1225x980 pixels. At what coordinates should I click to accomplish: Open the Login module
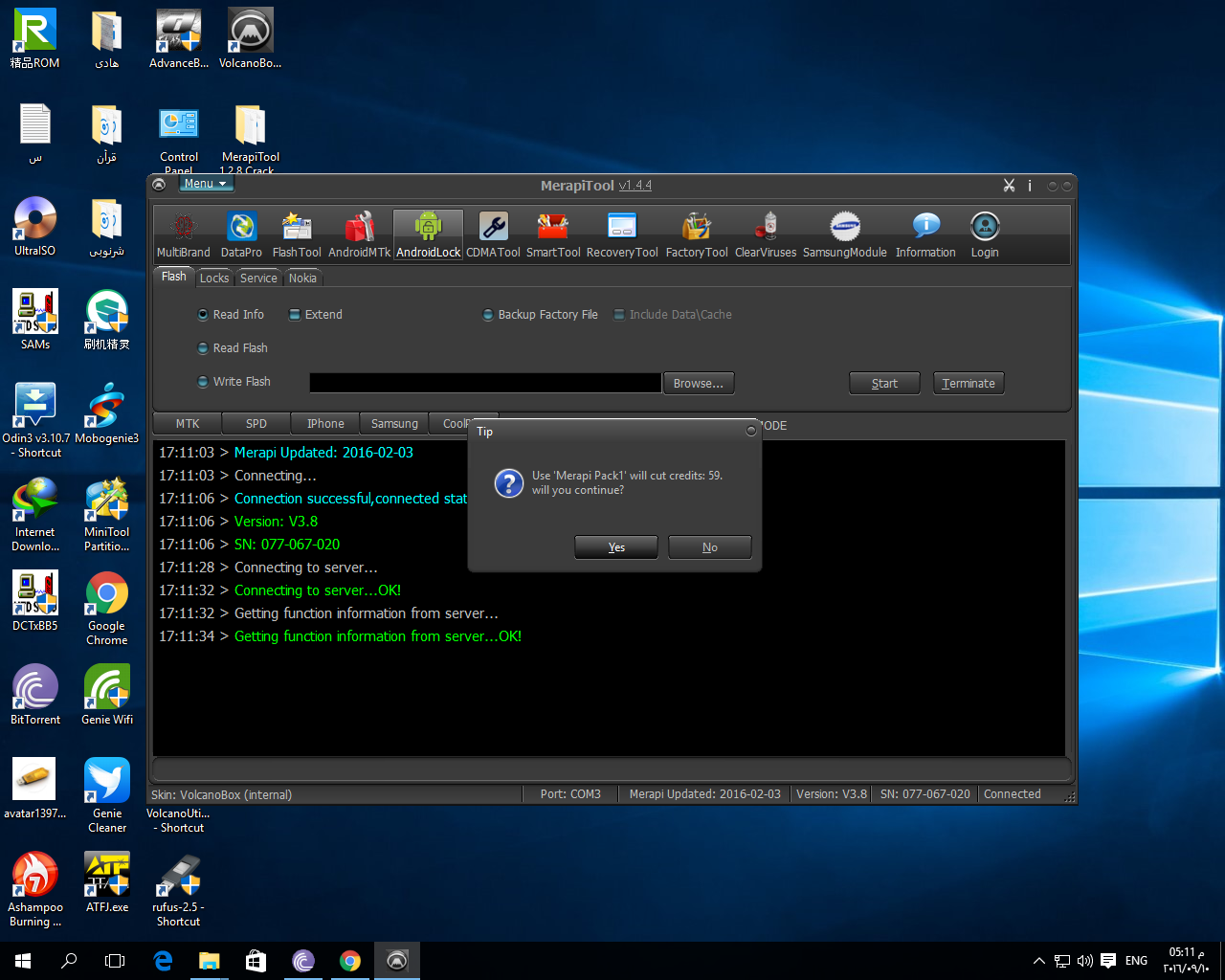pyautogui.click(x=985, y=235)
